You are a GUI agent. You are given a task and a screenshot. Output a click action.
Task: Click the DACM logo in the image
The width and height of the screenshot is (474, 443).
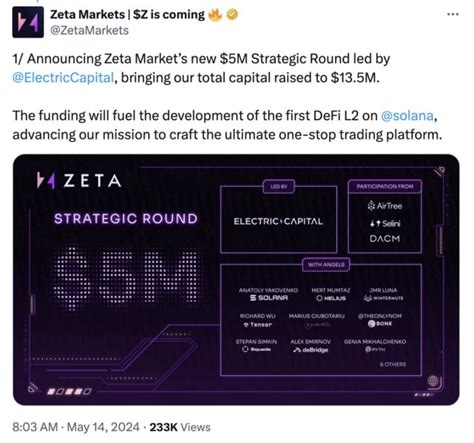(385, 239)
